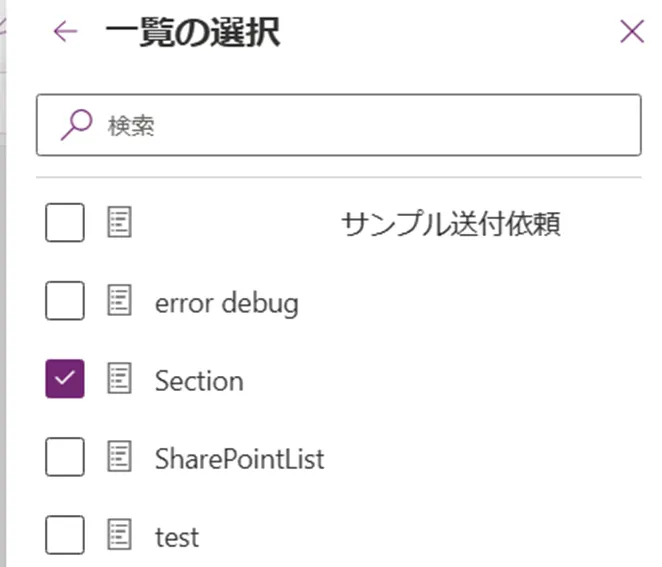Screen dimensions: 662x567
Task: Go back using the left arrow
Action: click(65, 32)
